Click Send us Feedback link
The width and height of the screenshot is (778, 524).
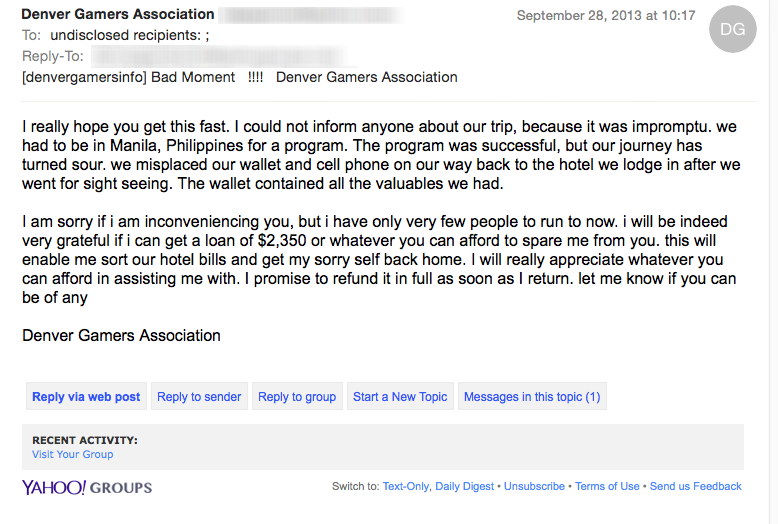click(x=696, y=486)
